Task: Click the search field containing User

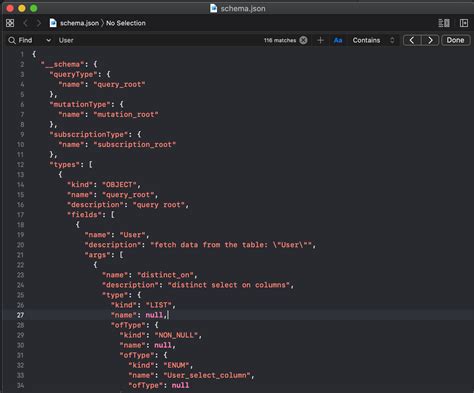Action: coord(160,40)
